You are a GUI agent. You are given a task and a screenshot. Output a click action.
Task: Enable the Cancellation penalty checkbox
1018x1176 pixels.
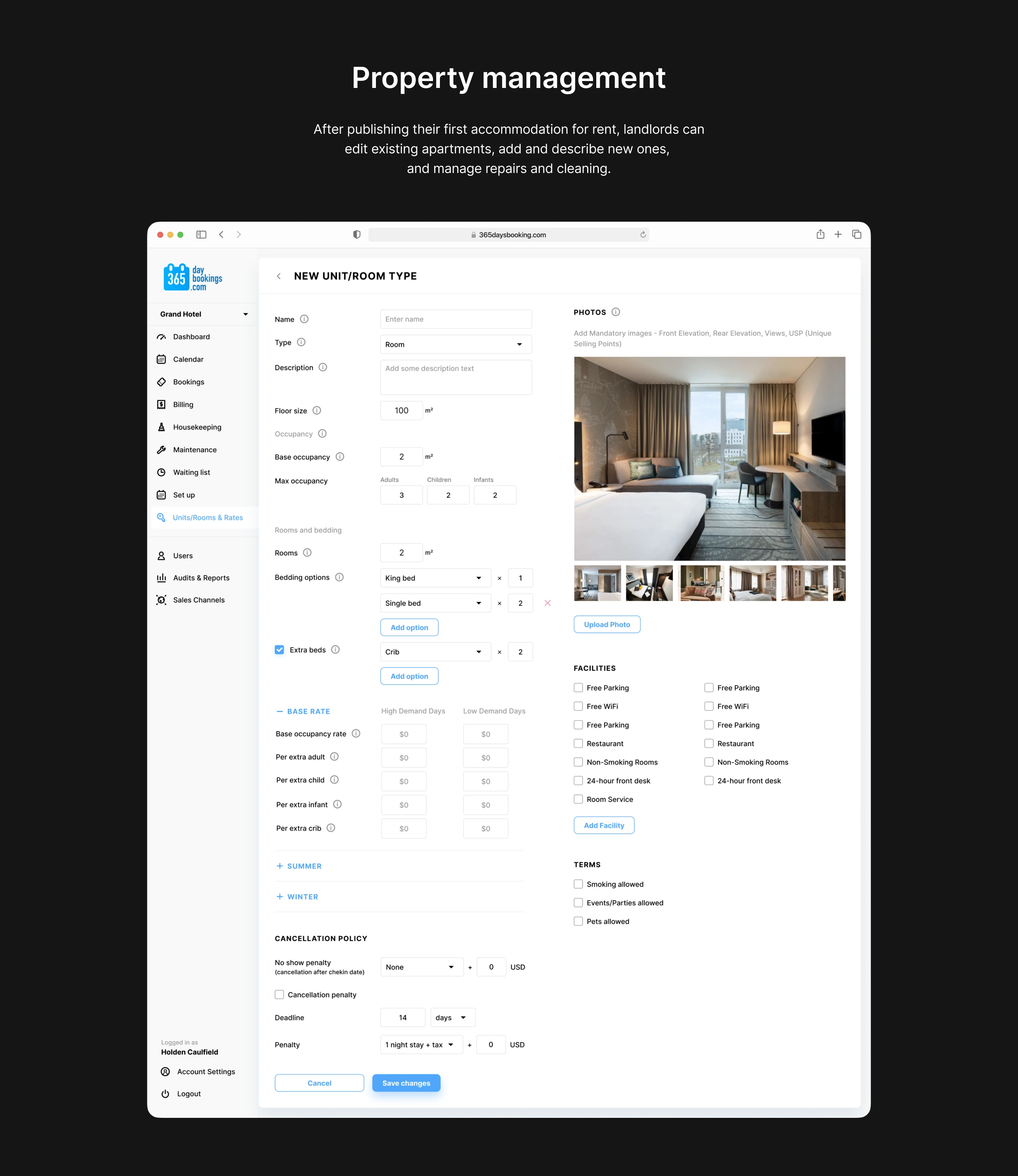point(280,994)
